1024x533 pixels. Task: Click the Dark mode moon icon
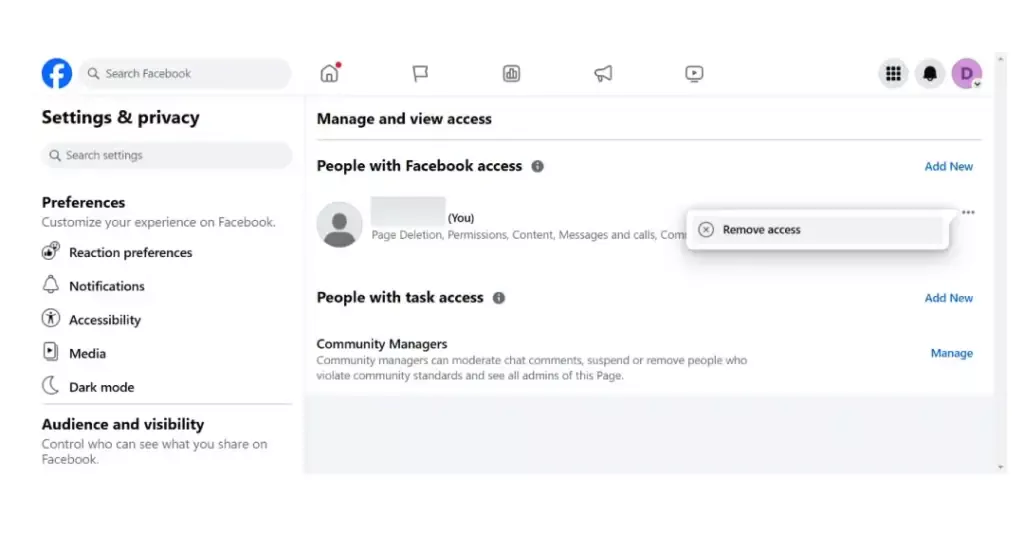point(50,385)
